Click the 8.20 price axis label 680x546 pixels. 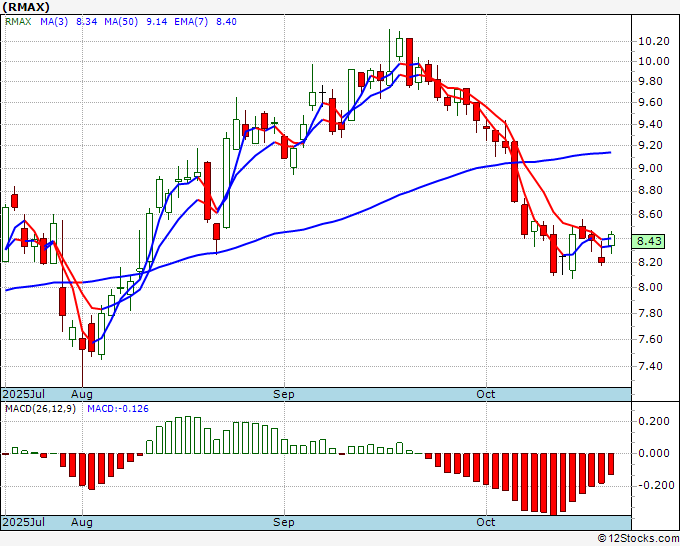(x=651, y=262)
